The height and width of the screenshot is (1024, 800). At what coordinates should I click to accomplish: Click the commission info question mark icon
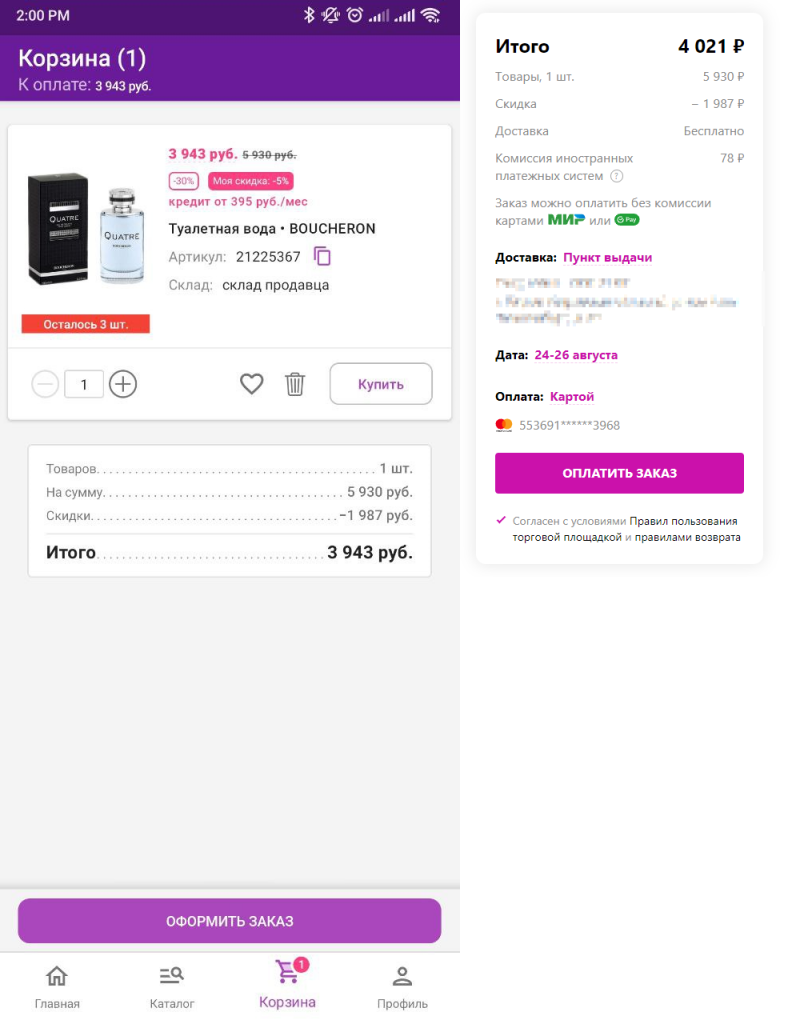(x=617, y=176)
